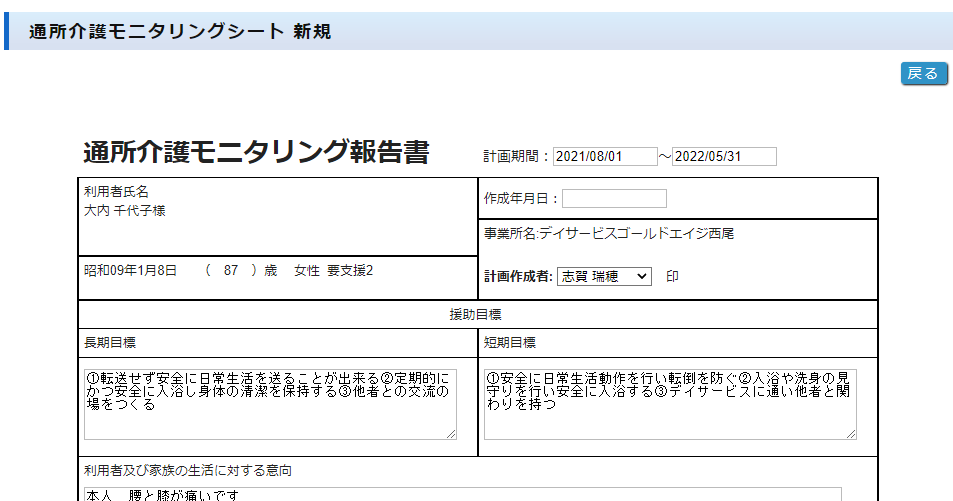Screen dimensions: 953x501
Task: Click the 戻る button
Action: (923, 73)
